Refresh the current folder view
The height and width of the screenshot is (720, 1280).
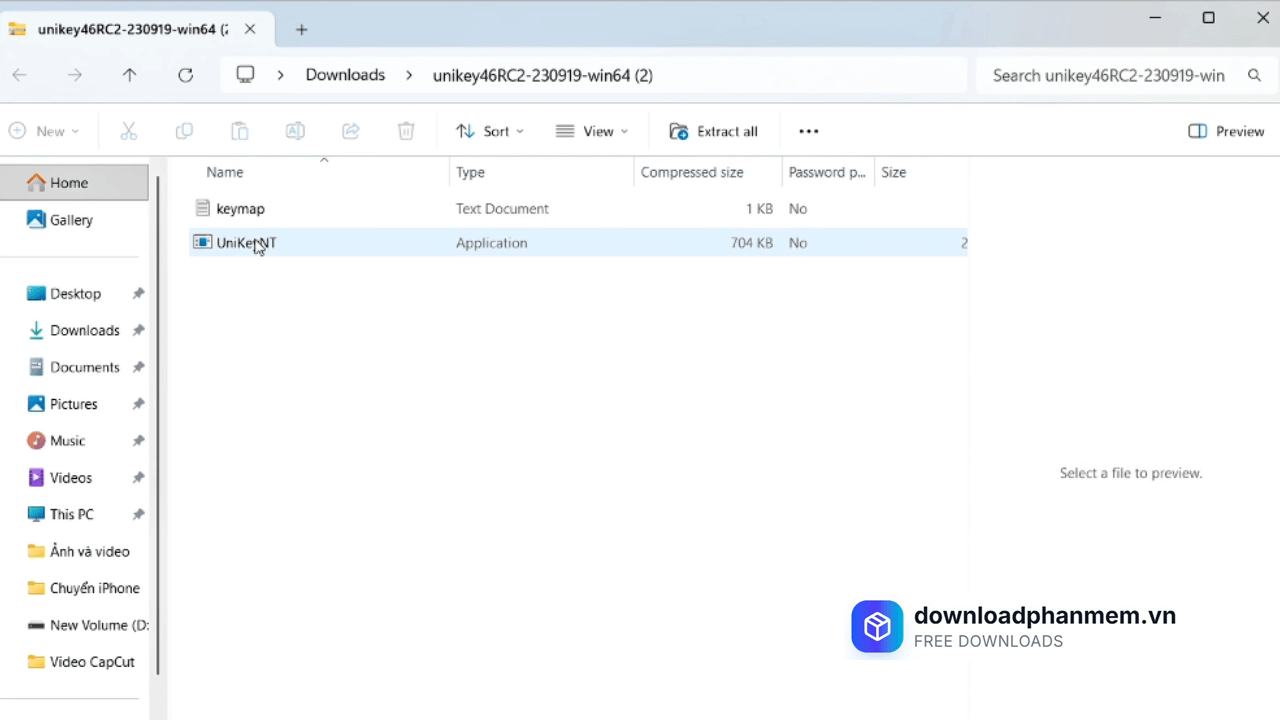click(x=185, y=75)
